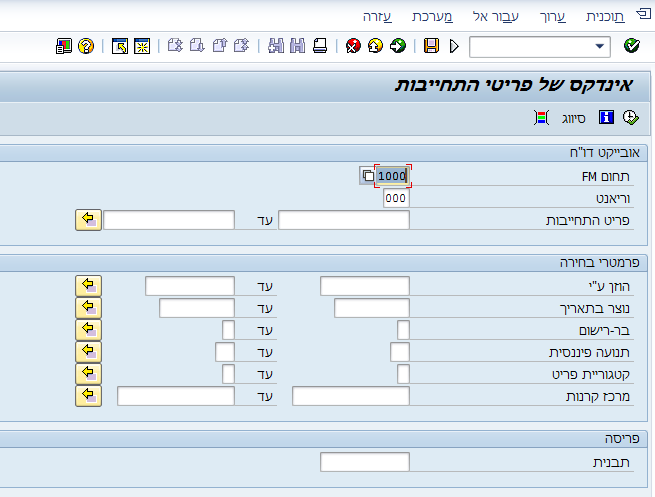Screen dimensions: 655x497
Task: Go to Previous Page icon
Action: point(219,46)
